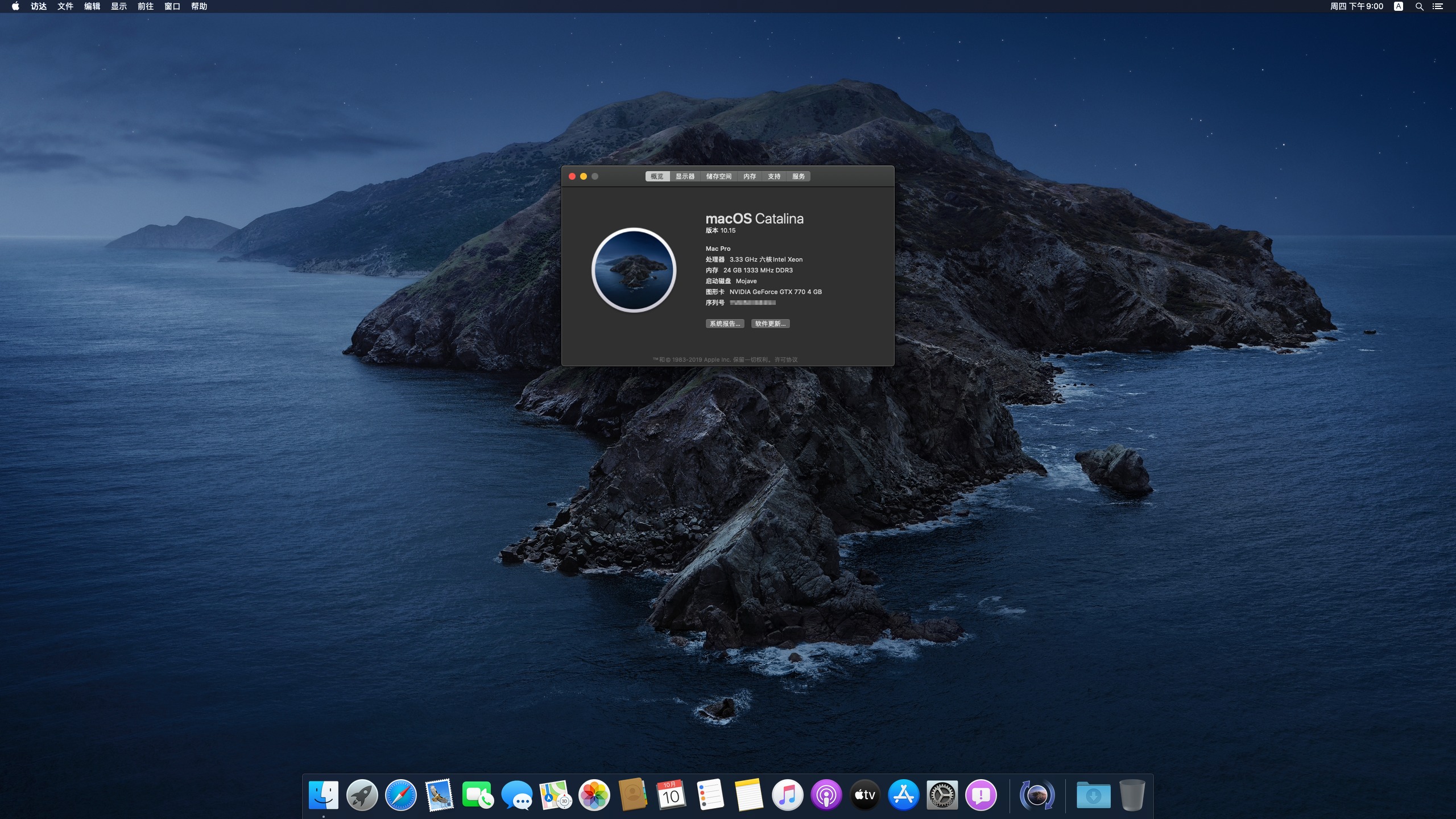Open the Photos app in Dock

[594, 795]
